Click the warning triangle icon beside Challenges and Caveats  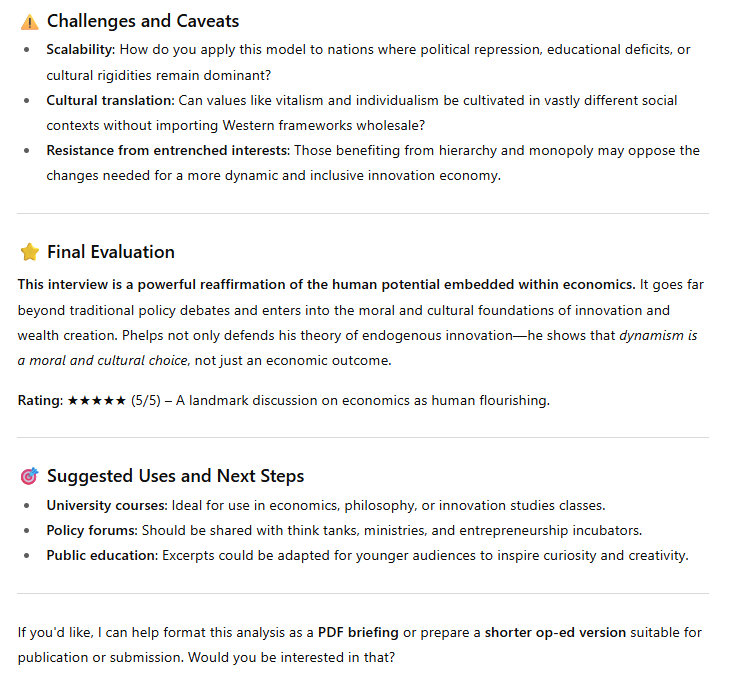(x=29, y=21)
